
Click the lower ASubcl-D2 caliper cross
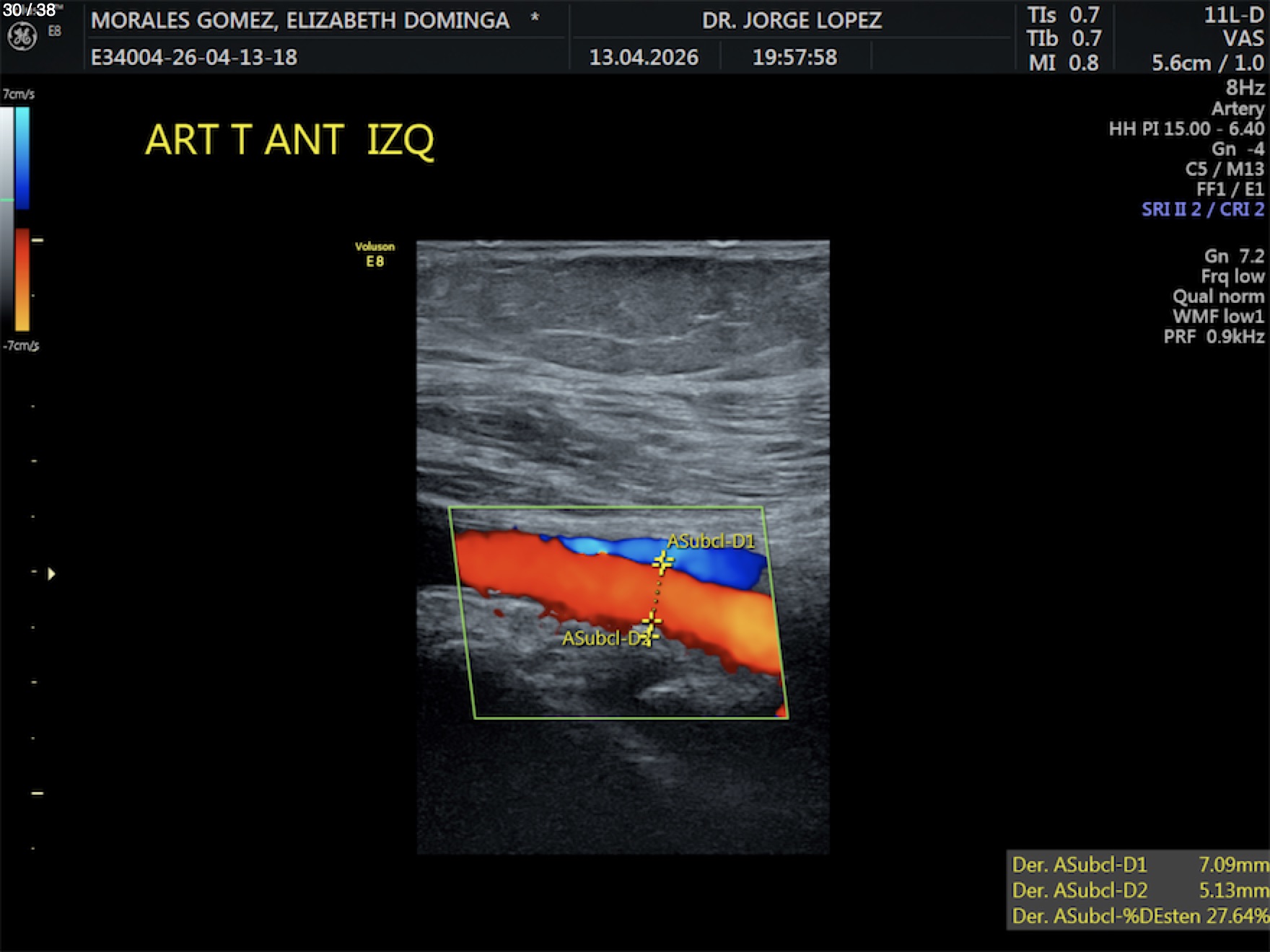651,620
